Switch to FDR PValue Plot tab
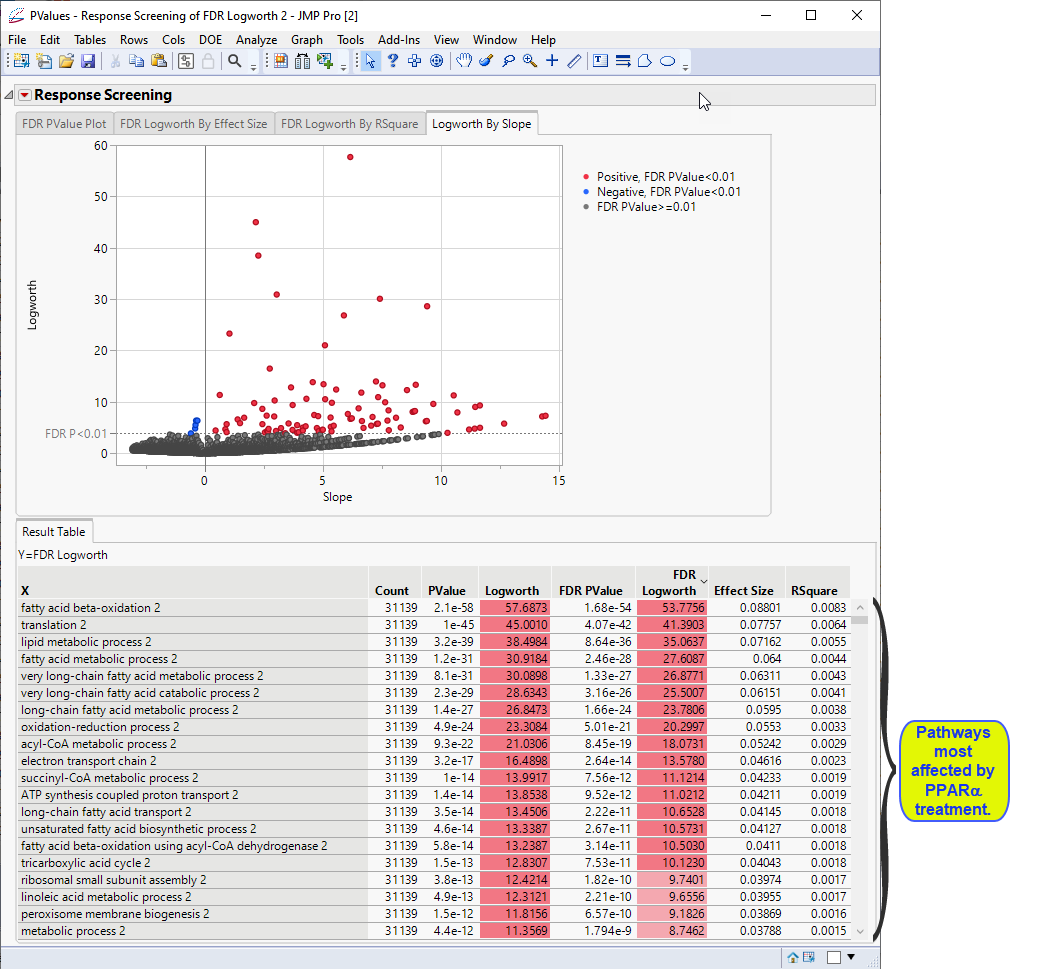 click(64, 124)
